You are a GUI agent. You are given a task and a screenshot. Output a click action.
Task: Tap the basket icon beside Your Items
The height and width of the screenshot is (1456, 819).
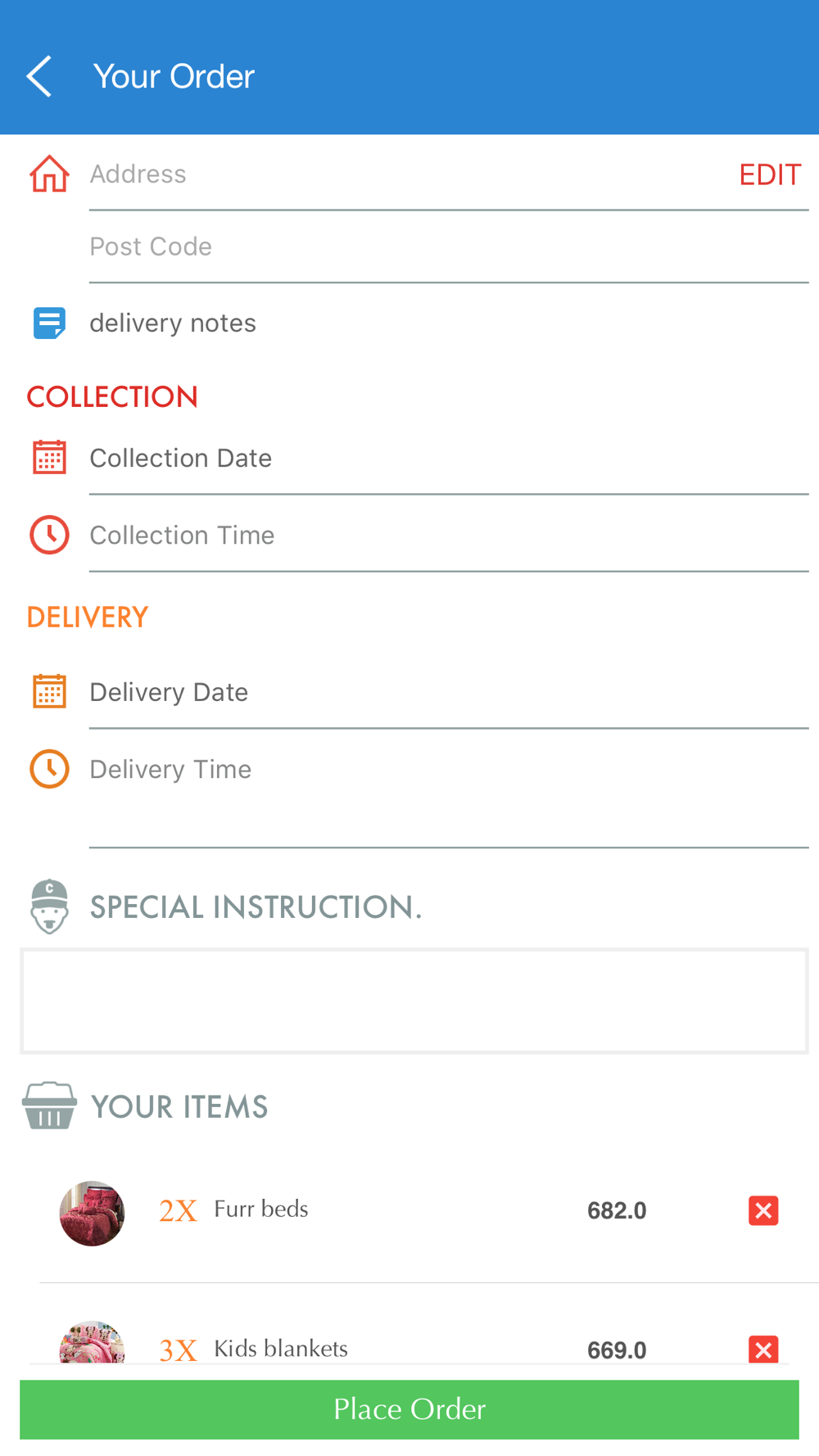tap(49, 1106)
